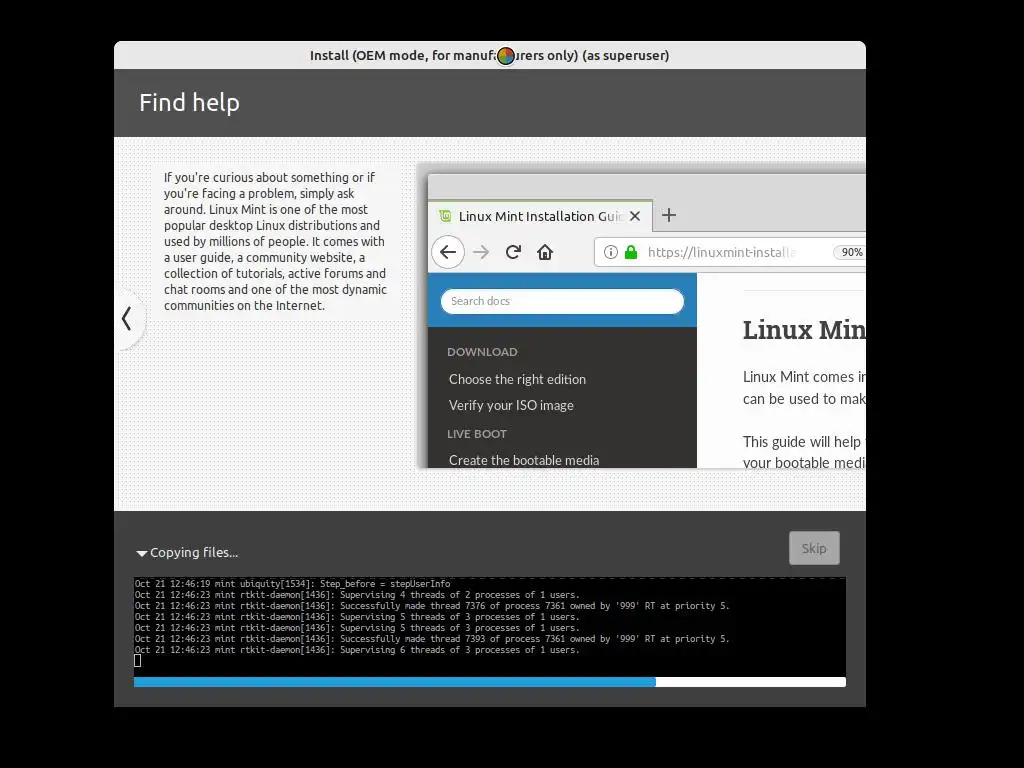
Task: Click the 'Step_before = stepUserInfo' log line
Action: (x=293, y=584)
